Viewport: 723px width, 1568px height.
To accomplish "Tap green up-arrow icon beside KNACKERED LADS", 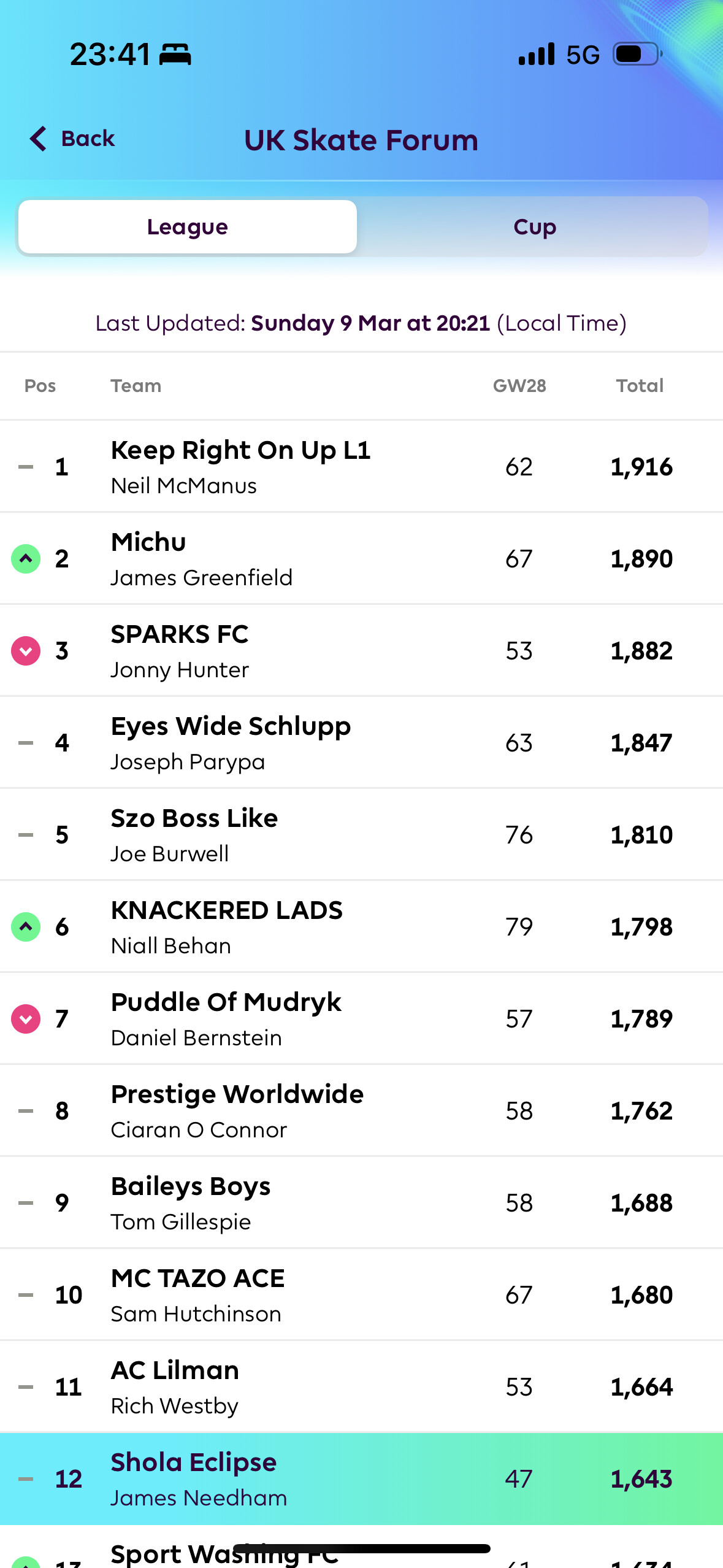I will pos(26,927).
